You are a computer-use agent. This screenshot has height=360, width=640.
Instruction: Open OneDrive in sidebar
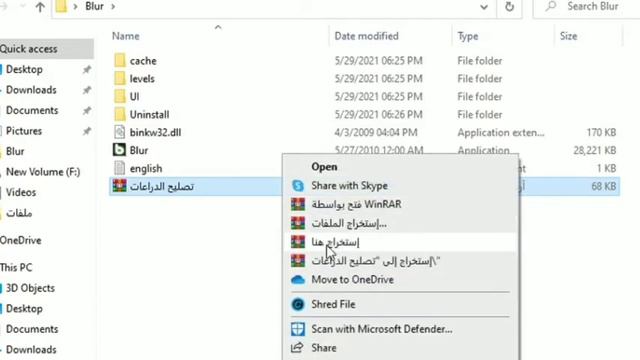(x=20, y=240)
